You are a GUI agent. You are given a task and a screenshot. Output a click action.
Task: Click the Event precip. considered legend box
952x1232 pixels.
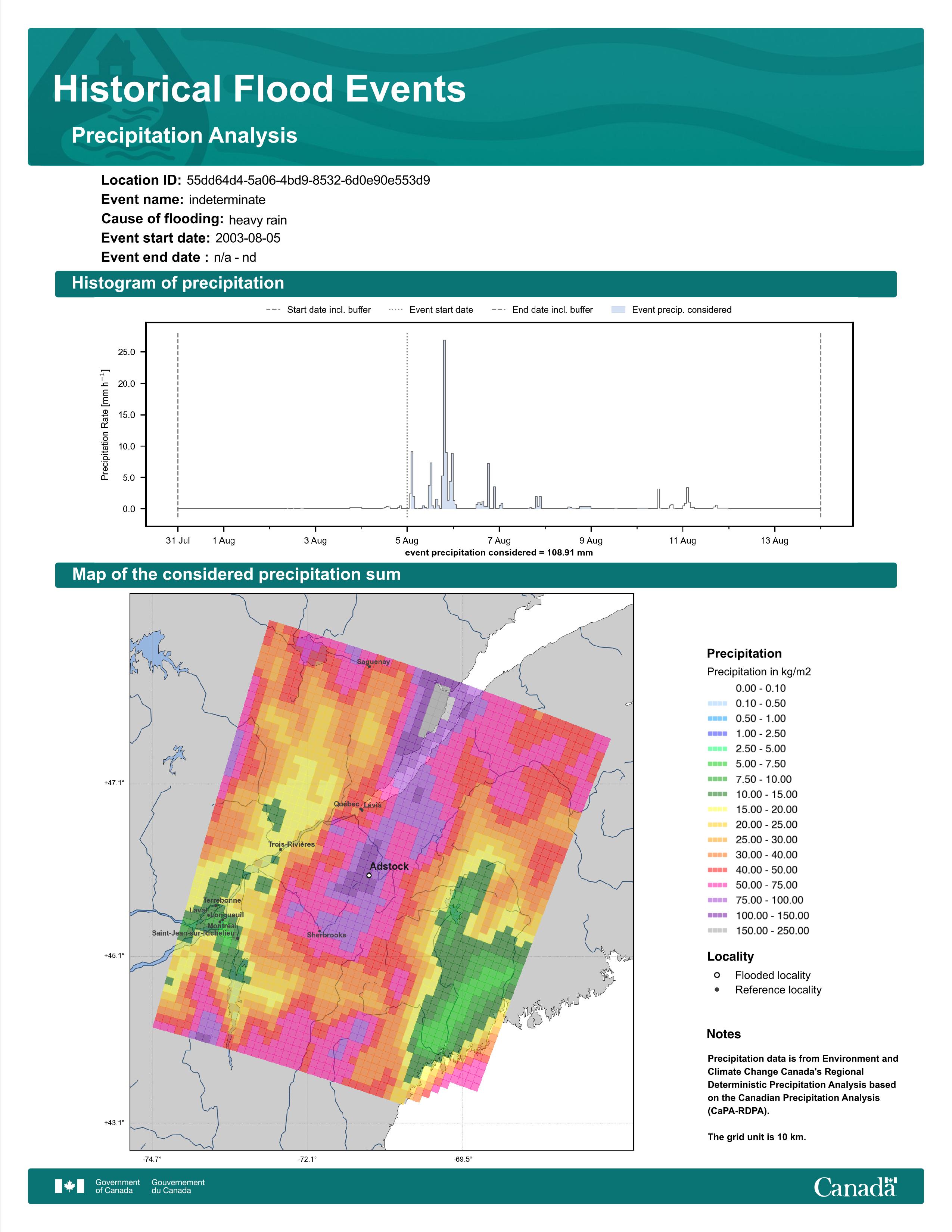(x=619, y=310)
